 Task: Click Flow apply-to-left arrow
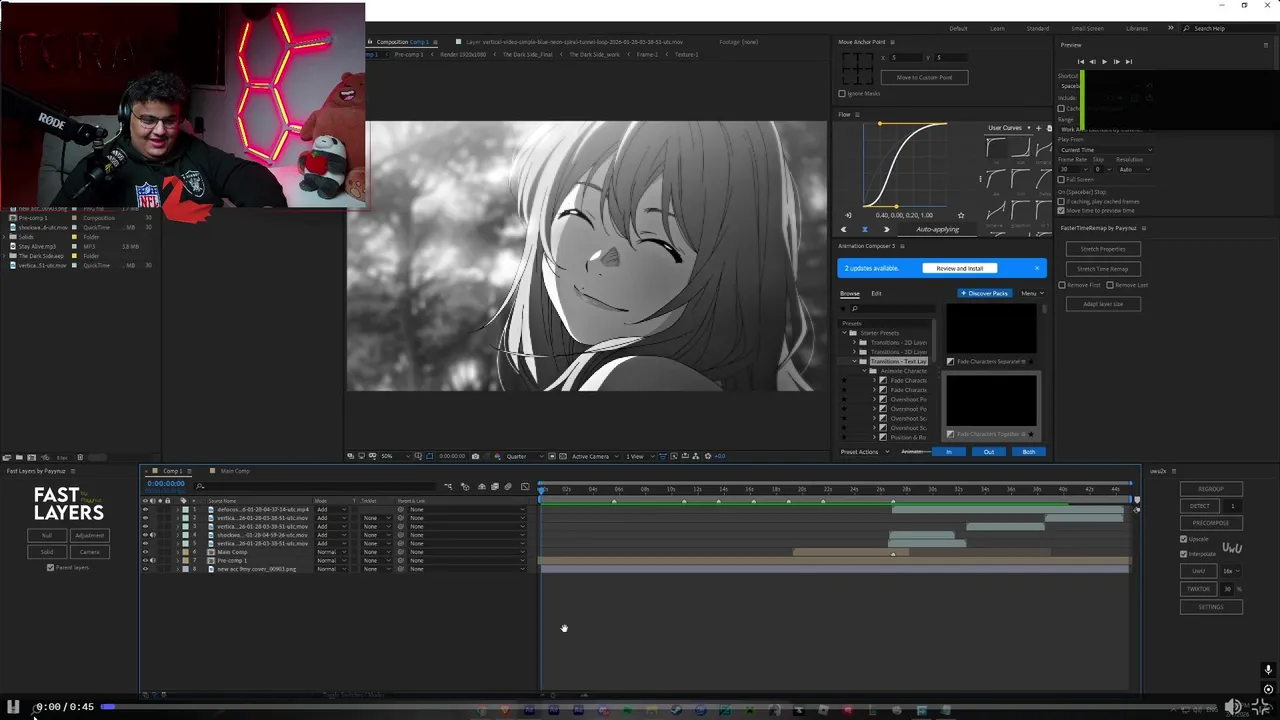point(843,230)
